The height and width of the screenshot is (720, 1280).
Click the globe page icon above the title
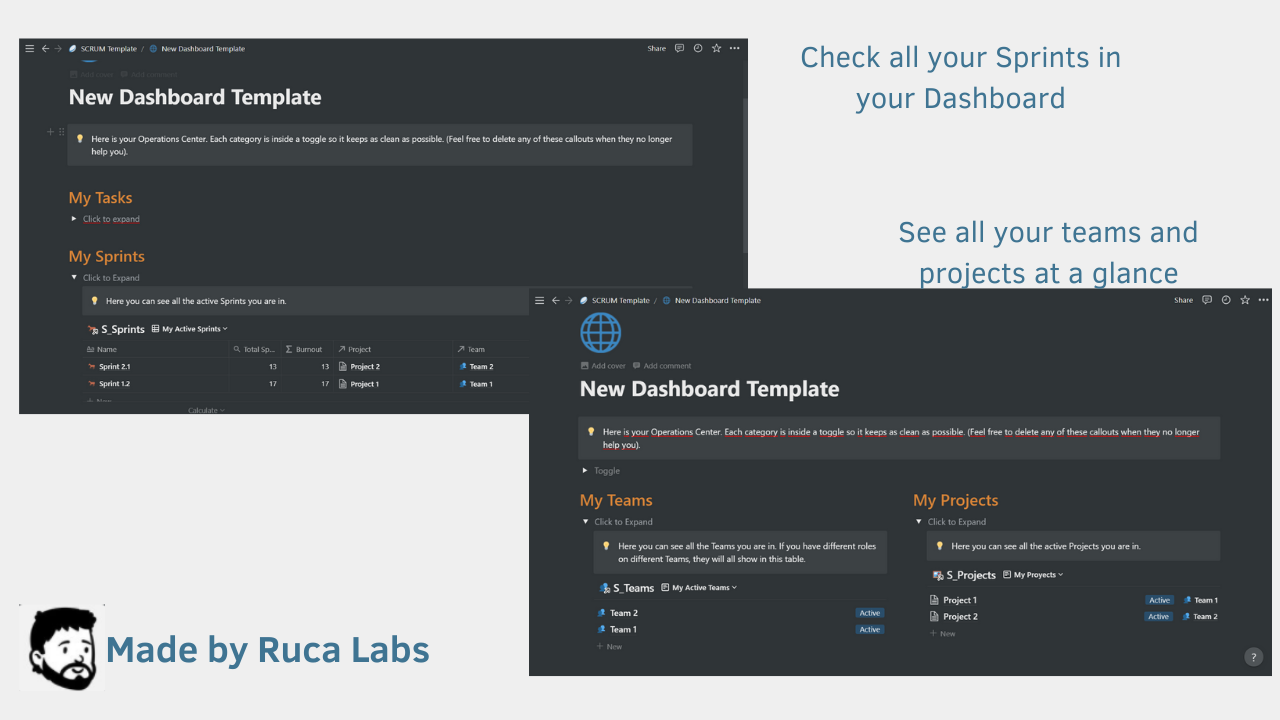[600, 332]
